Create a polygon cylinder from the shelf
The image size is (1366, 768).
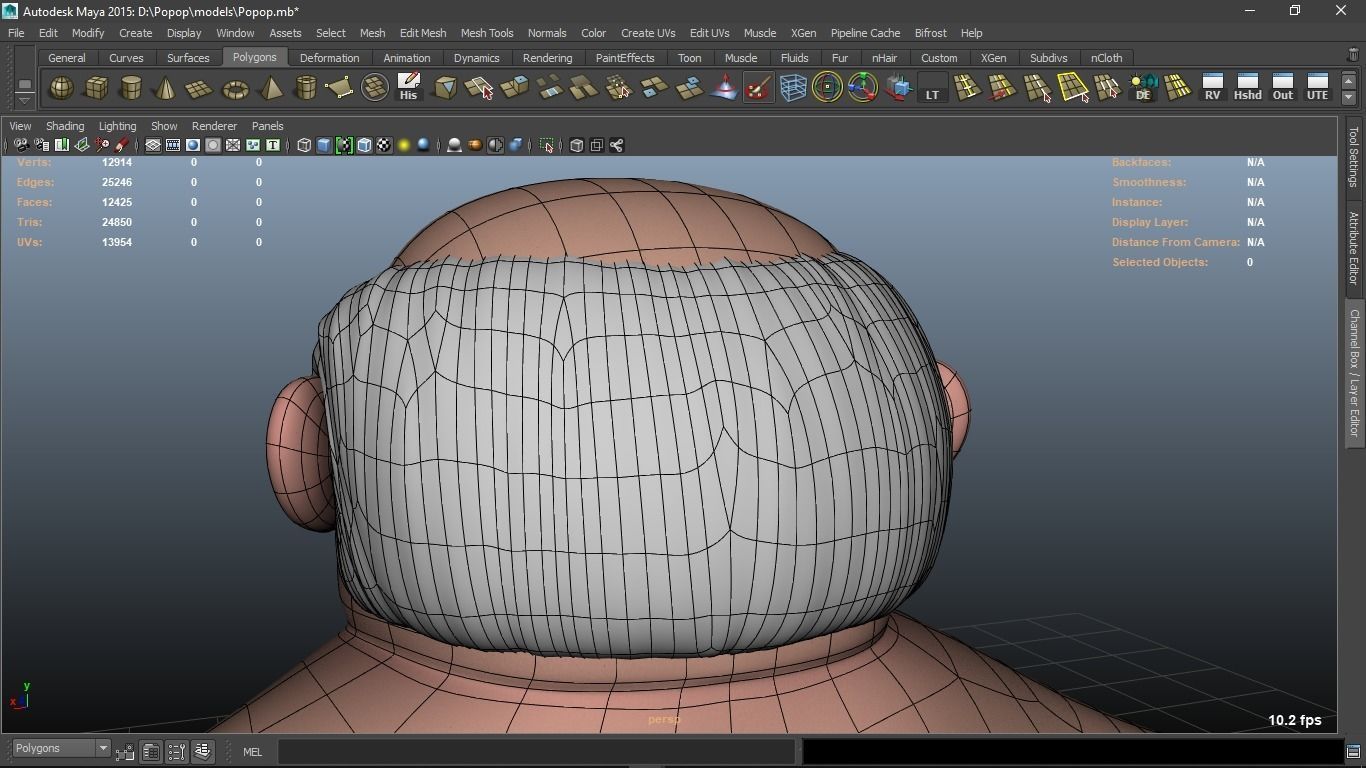[130, 88]
